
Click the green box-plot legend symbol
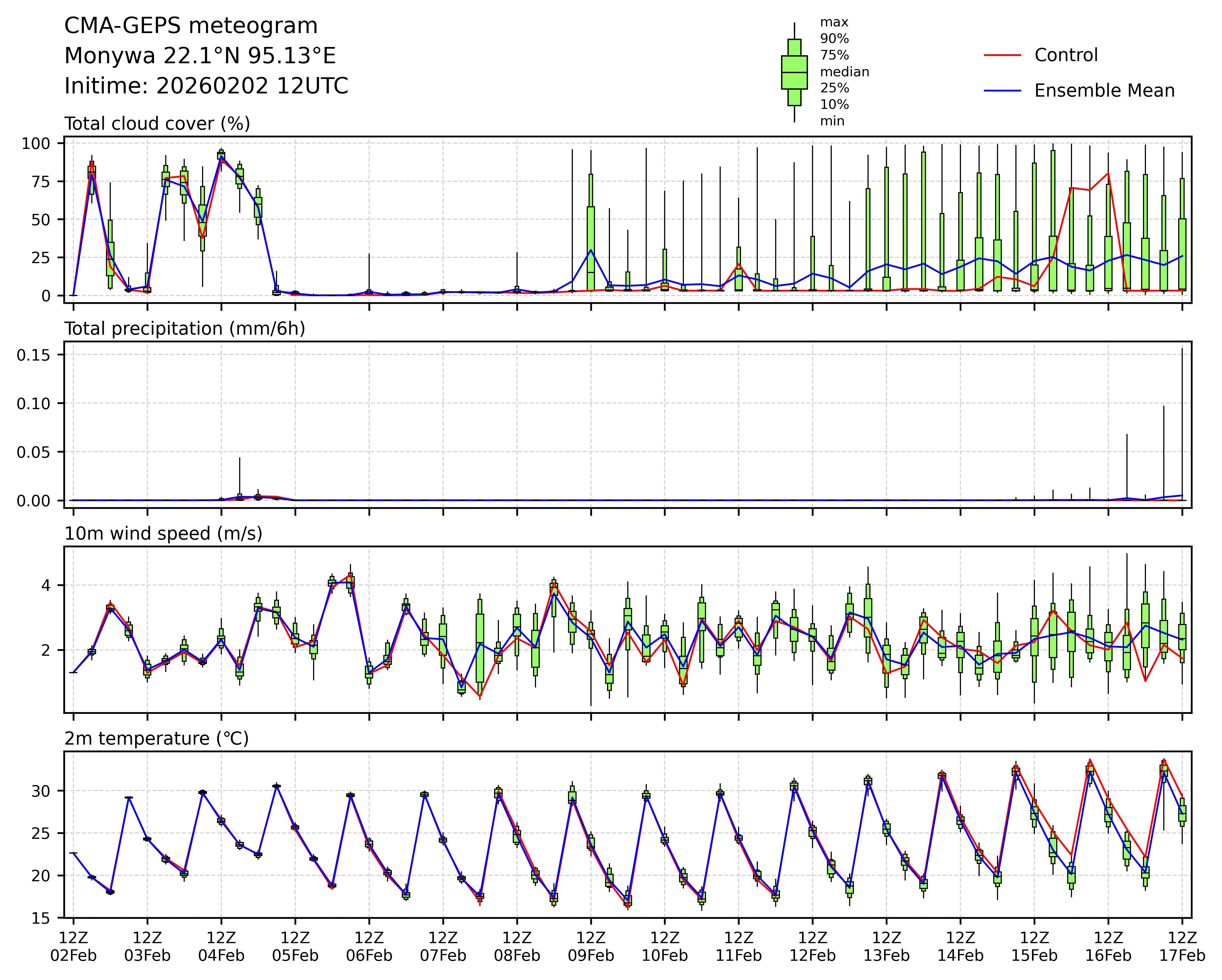tap(794, 72)
